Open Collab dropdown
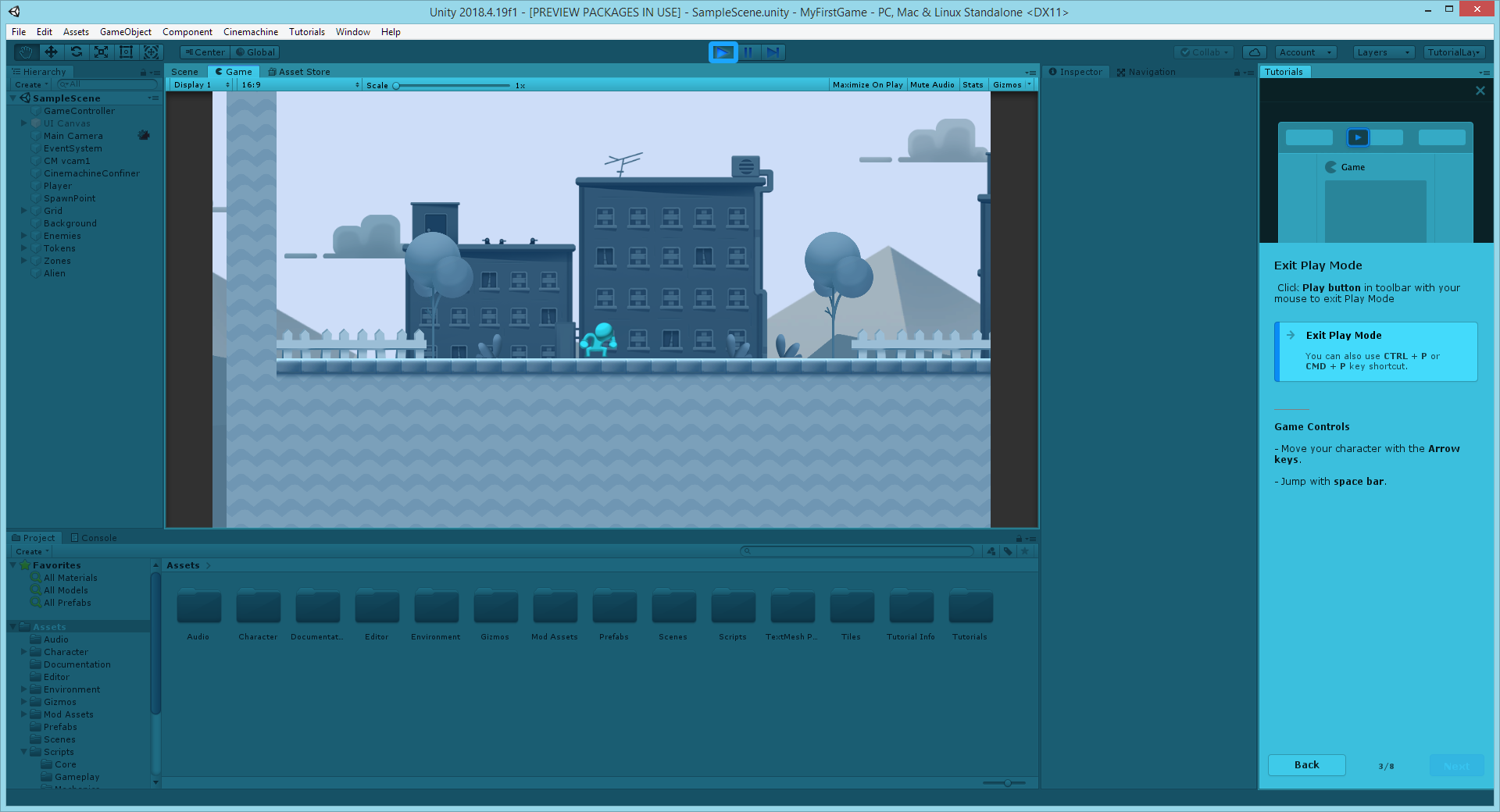 [1204, 52]
